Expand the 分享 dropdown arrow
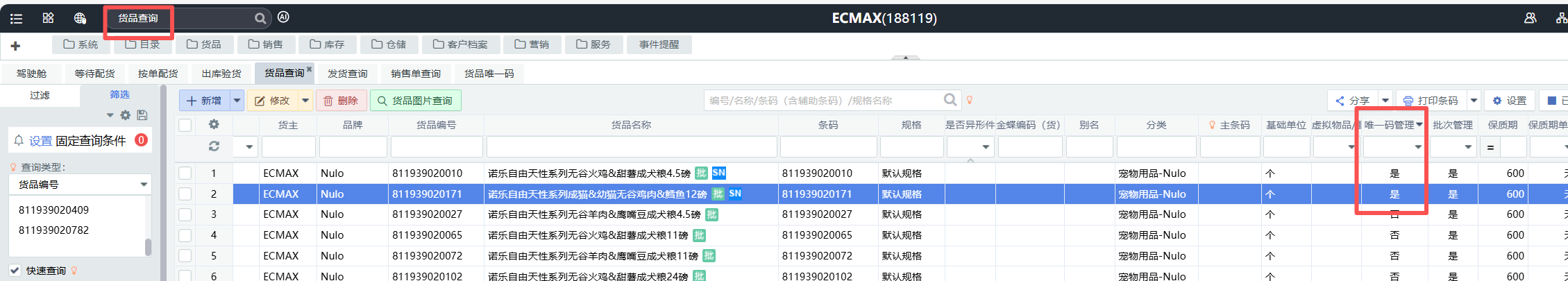The width and height of the screenshot is (1568, 281). 1385,101
